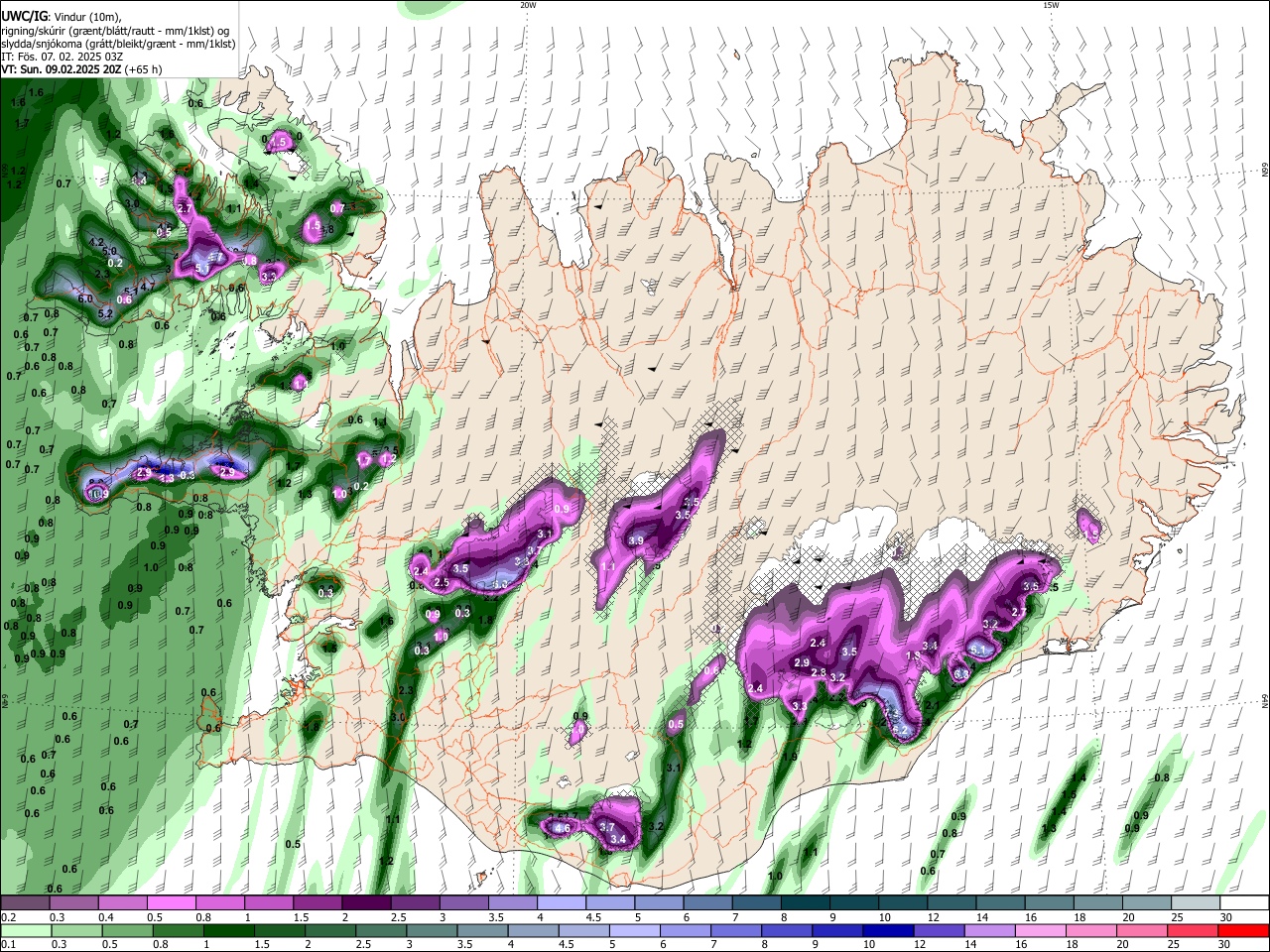The height and width of the screenshot is (952, 1270).
Task: Click the red 30 swatch in bottom legend bar
Action: (1244, 930)
